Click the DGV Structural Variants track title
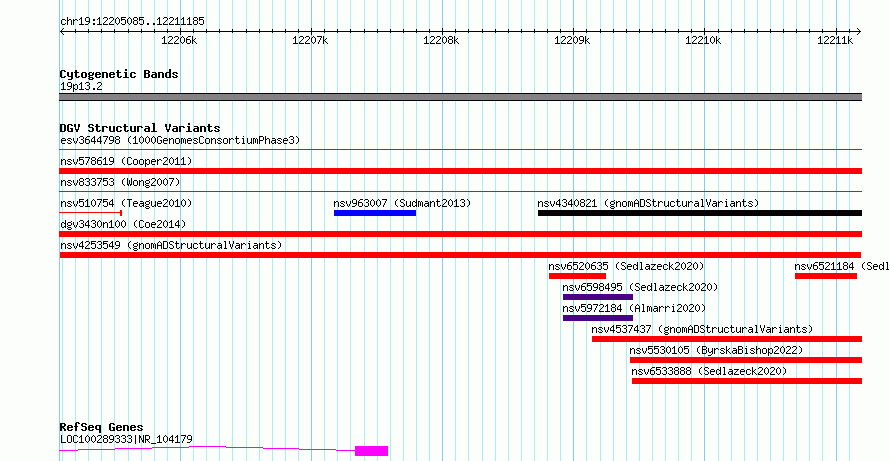890x461 pixels. click(140, 128)
